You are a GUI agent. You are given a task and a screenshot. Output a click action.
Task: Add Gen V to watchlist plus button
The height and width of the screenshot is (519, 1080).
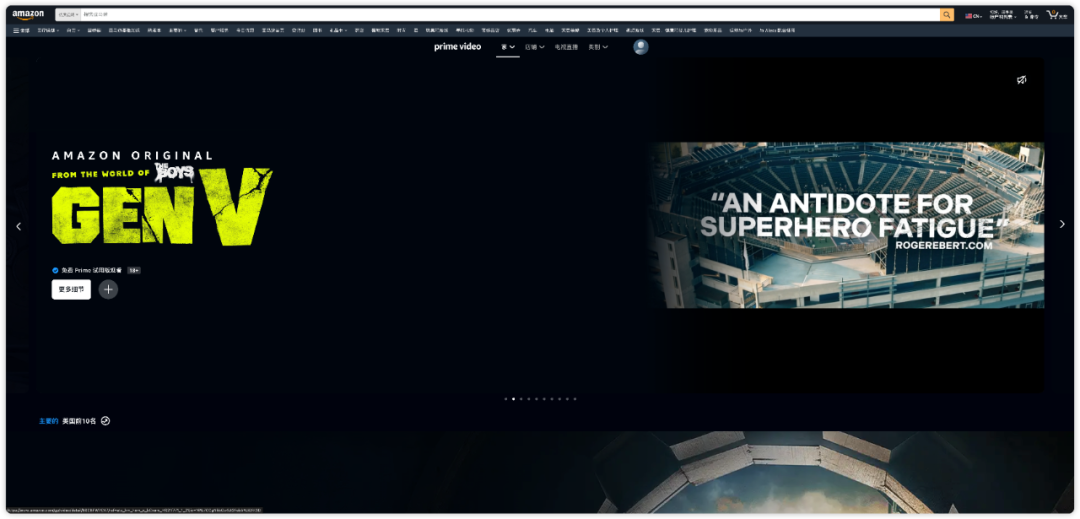108,289
